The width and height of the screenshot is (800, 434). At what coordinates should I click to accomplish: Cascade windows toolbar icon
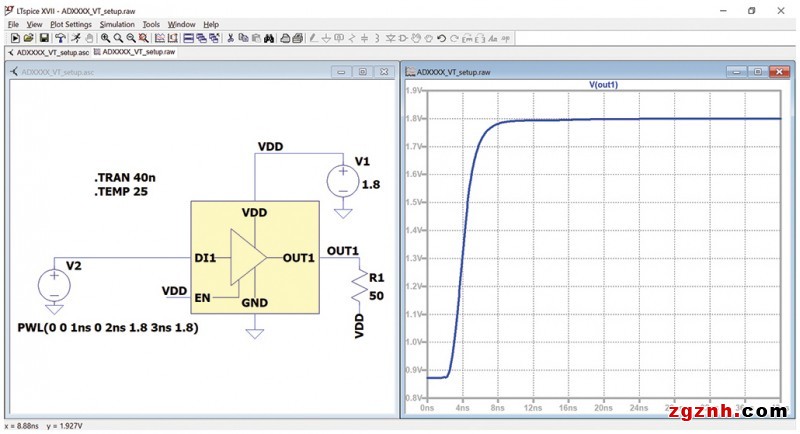tap(214, 38)
